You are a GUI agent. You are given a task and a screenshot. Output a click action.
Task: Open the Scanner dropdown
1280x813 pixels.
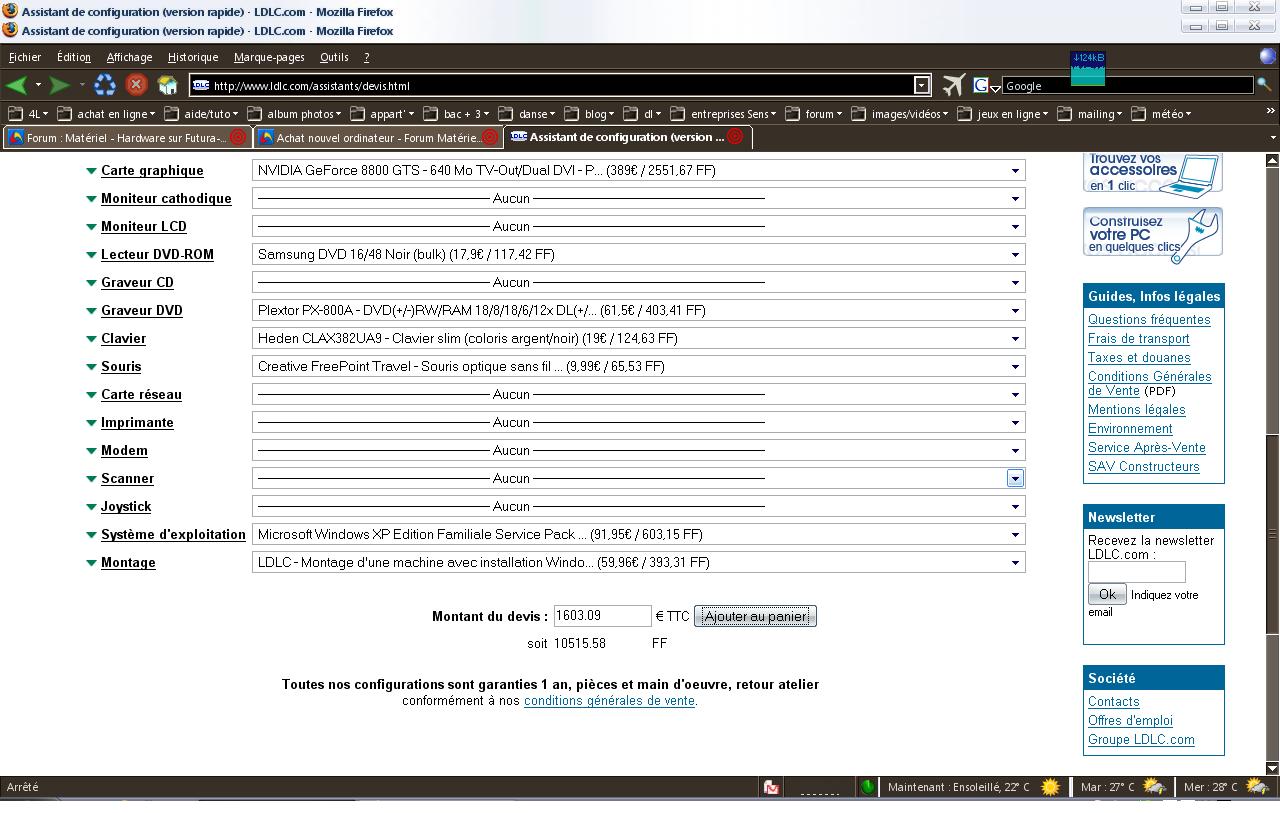tap(638, 479)
